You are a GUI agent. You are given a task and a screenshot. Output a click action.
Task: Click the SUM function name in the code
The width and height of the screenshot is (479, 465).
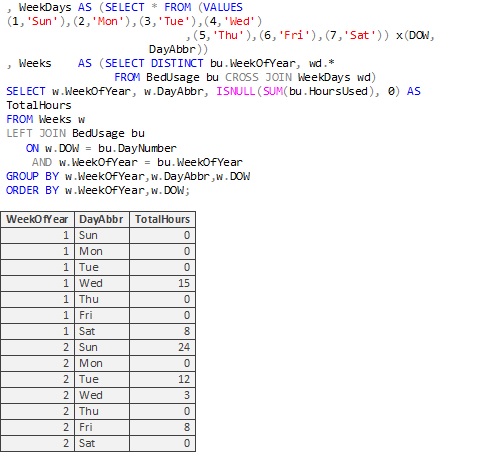coord(273,91)
